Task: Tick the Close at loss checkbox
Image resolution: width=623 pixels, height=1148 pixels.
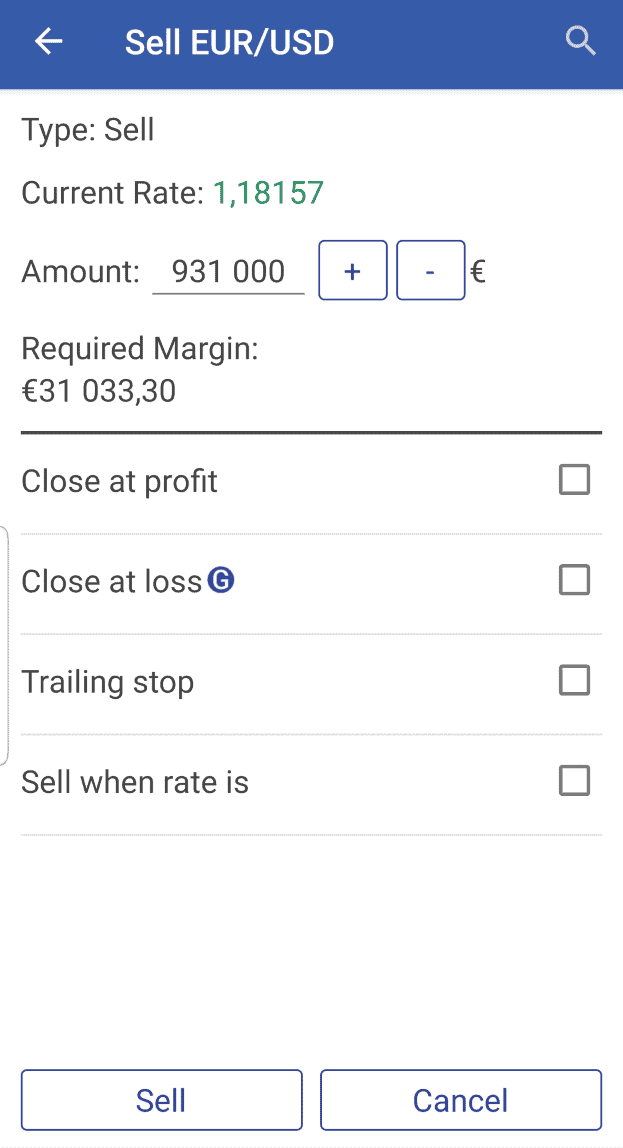Action: pos(574,581)
